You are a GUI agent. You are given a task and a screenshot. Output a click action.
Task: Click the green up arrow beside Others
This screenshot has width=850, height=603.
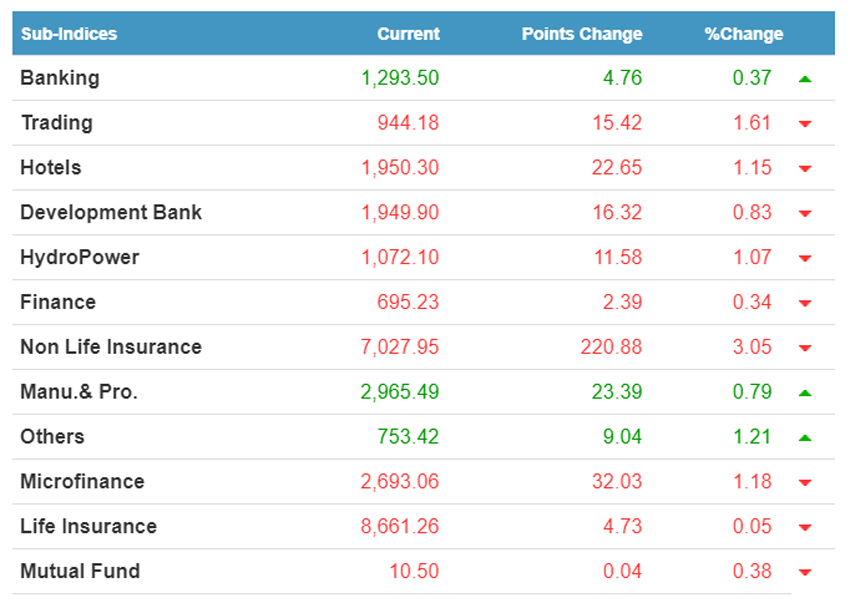[x=805, y=438]
